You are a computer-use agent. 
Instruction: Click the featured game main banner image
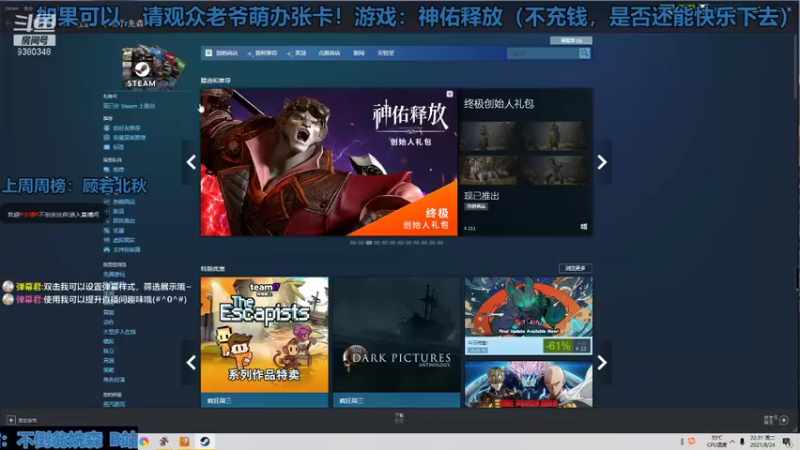point(329,162)
